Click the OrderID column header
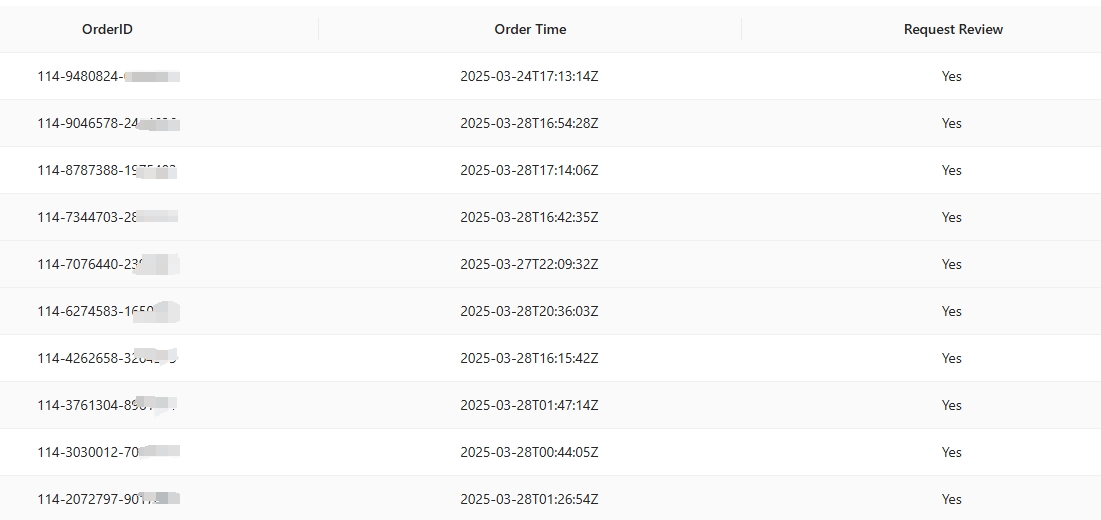1101x520 pixels. [107, 29]
